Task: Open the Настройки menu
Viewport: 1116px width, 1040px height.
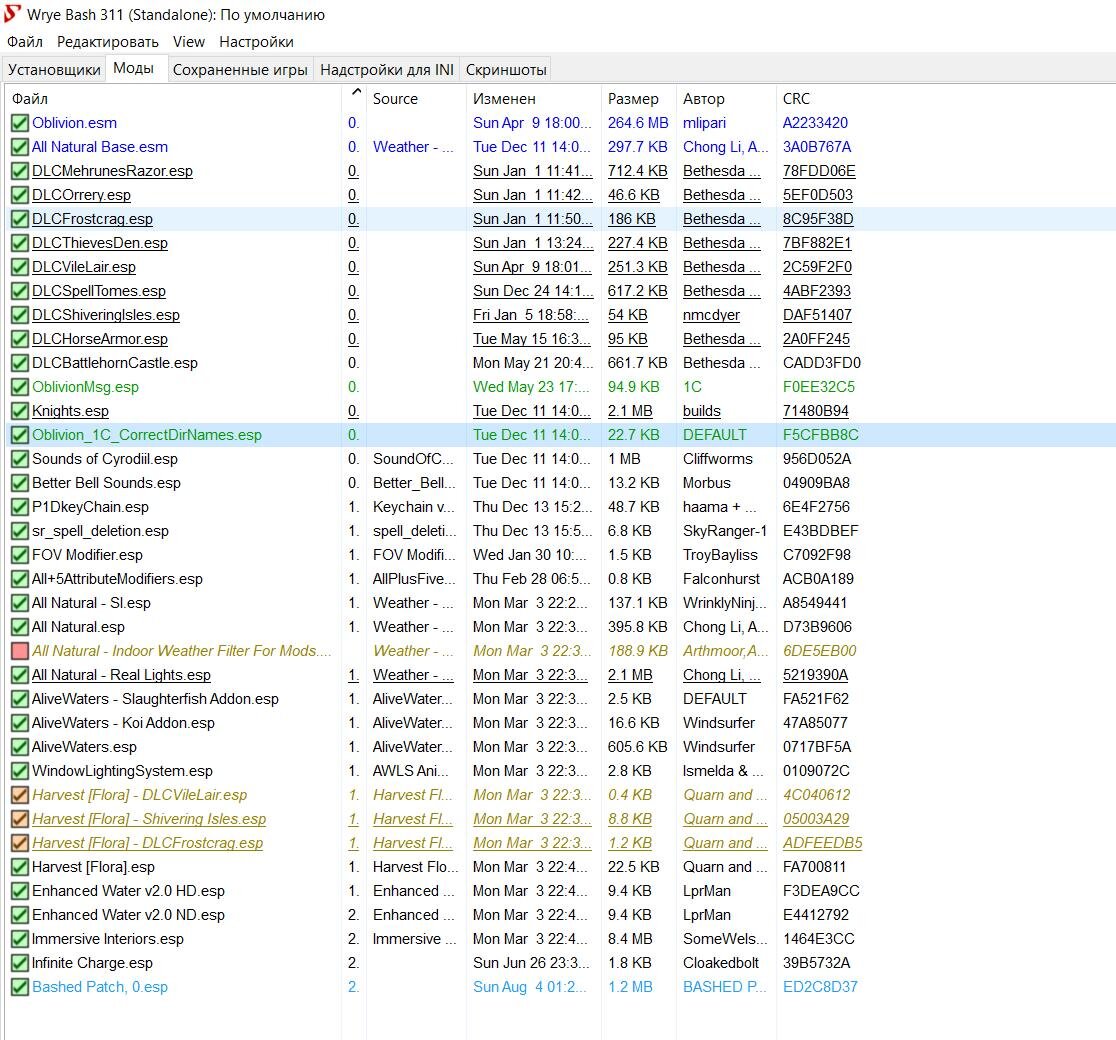Action: coord(256,42)
